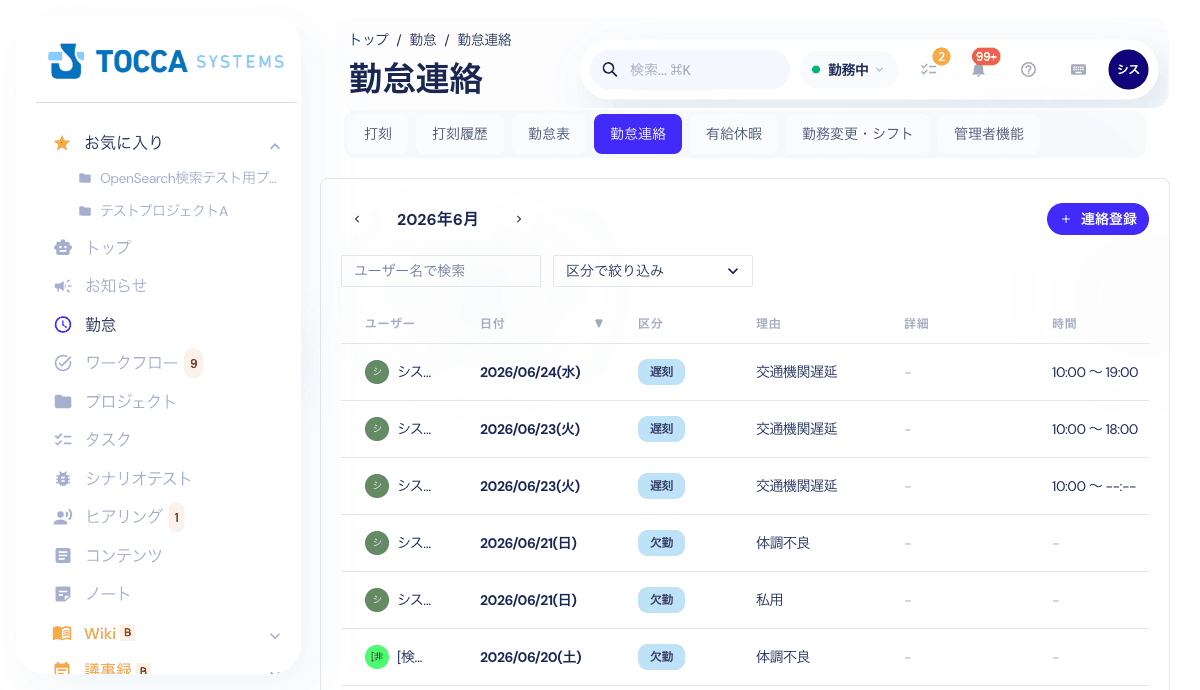Switch to the 打刻 tab
The height and width of the screenshot is (690, 1200).
(x=378, y=134)
